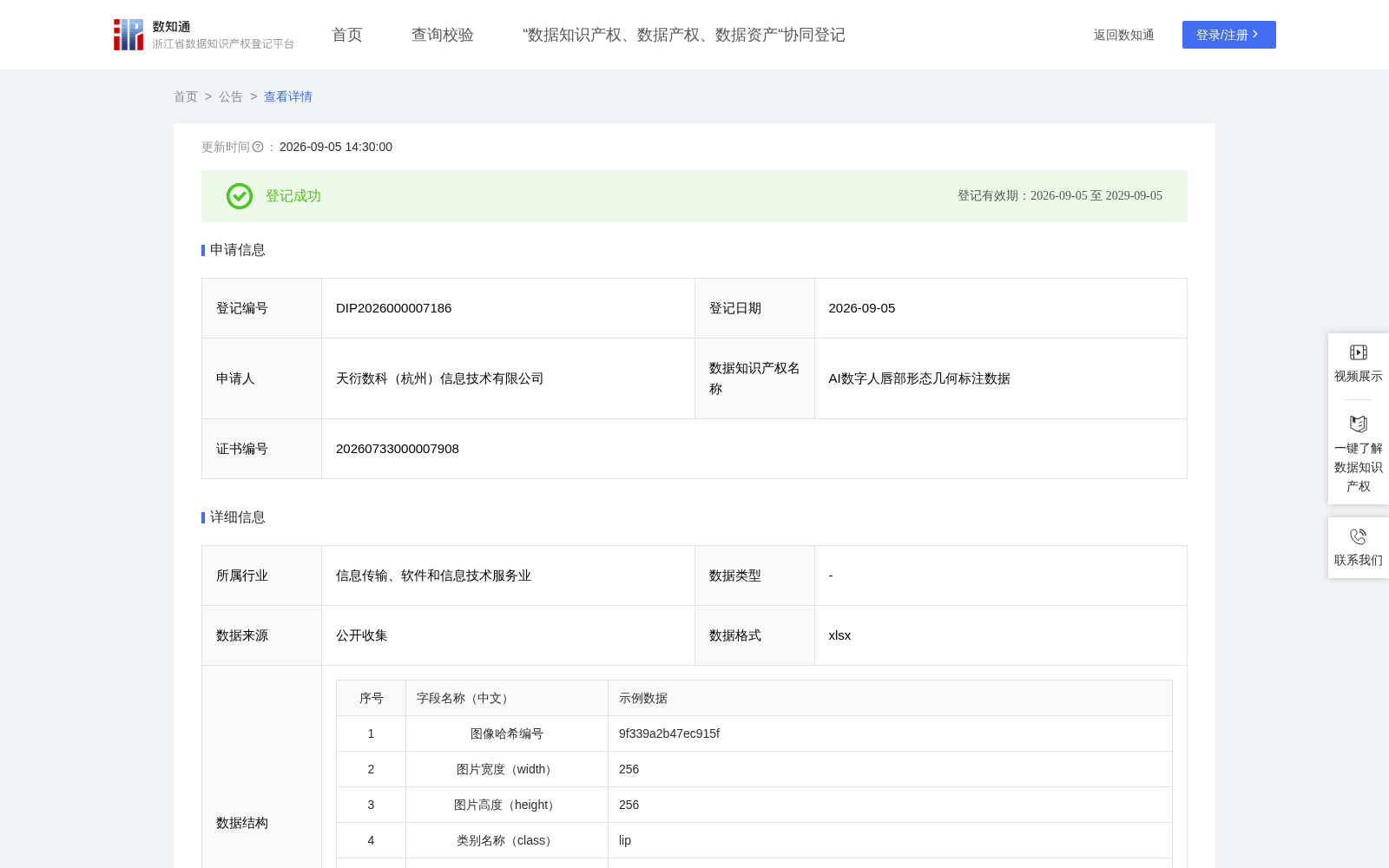The height and width of the screenshot is (868, 1389).
Task: Click the green 登记成功 checkmark icon
Action: pyautogui.click(x=240, y=196)
